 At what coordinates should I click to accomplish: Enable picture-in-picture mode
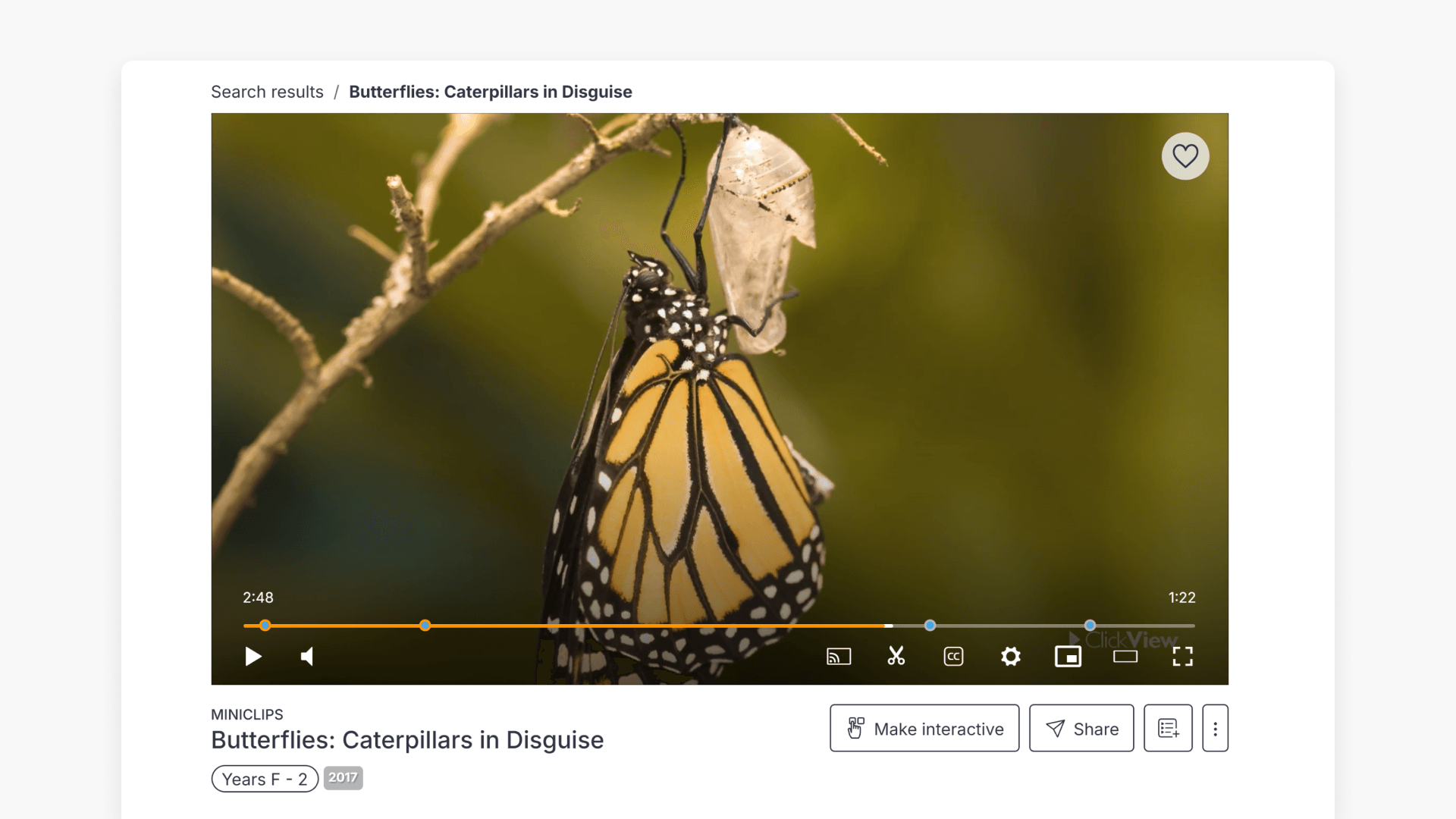(1068, 657)
